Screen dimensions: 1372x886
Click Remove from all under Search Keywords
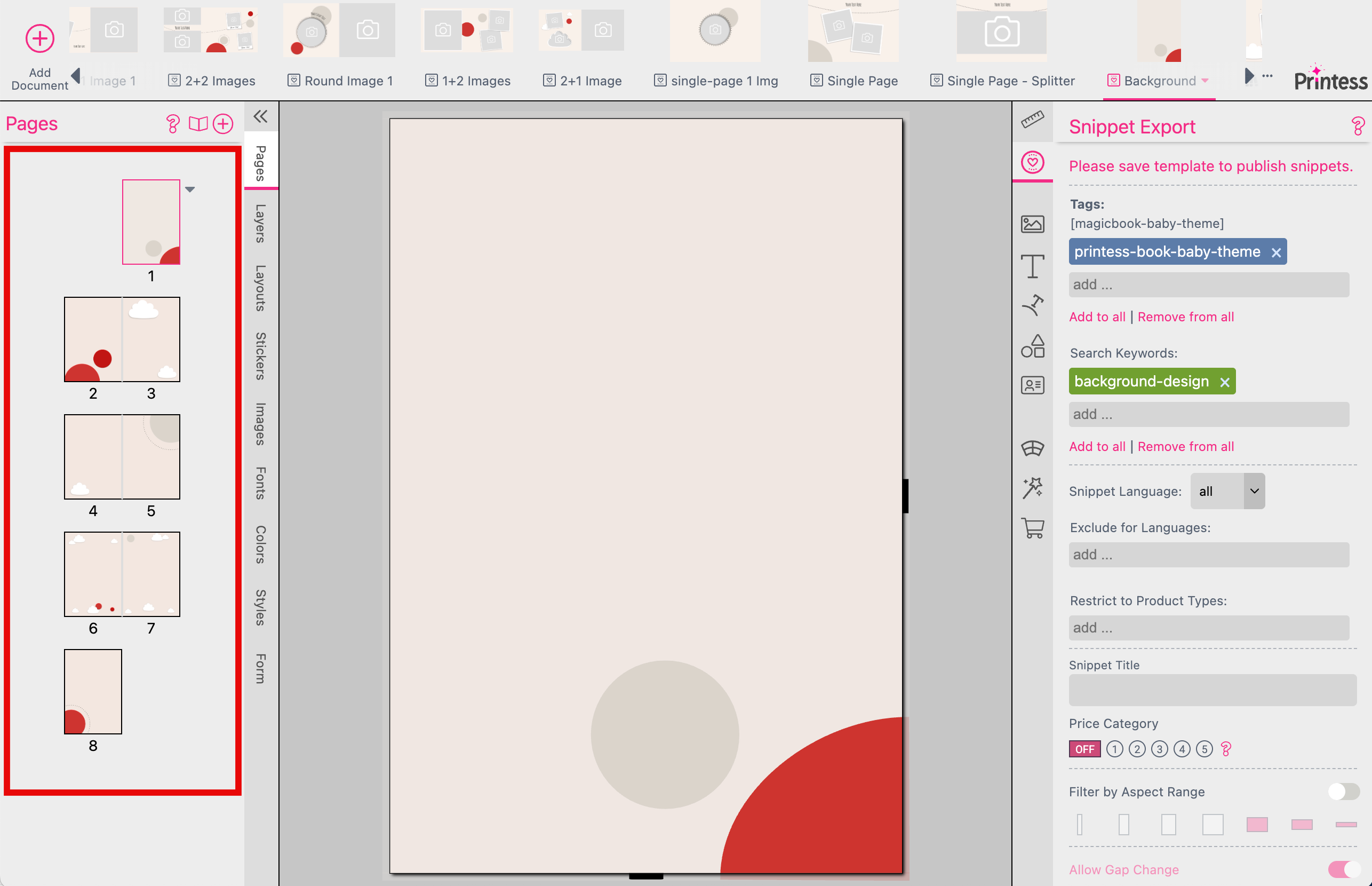(x=1186, y=446)
